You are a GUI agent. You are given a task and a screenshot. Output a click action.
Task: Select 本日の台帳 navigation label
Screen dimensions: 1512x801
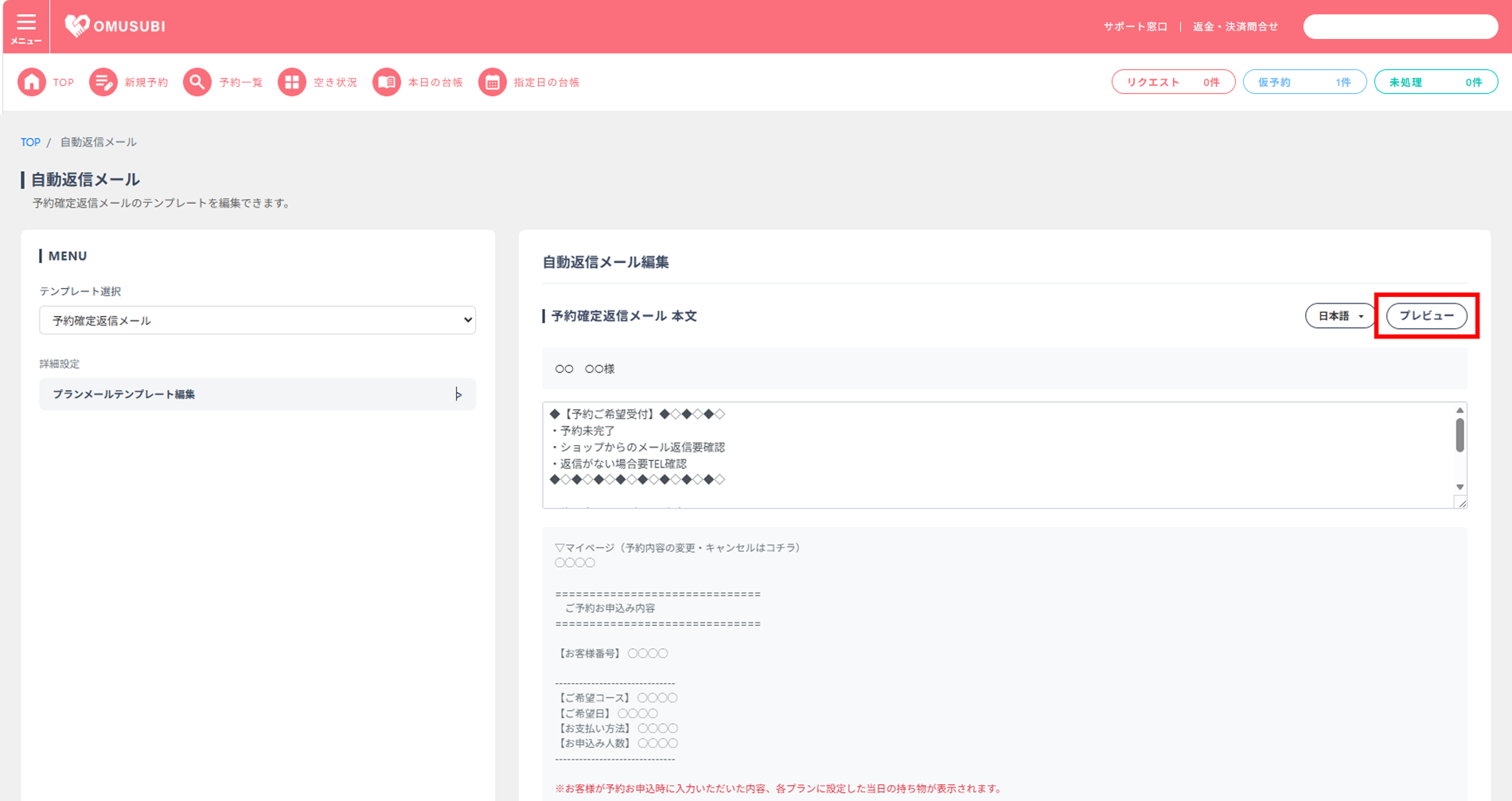pyautogui.click(x=435, y=83)
